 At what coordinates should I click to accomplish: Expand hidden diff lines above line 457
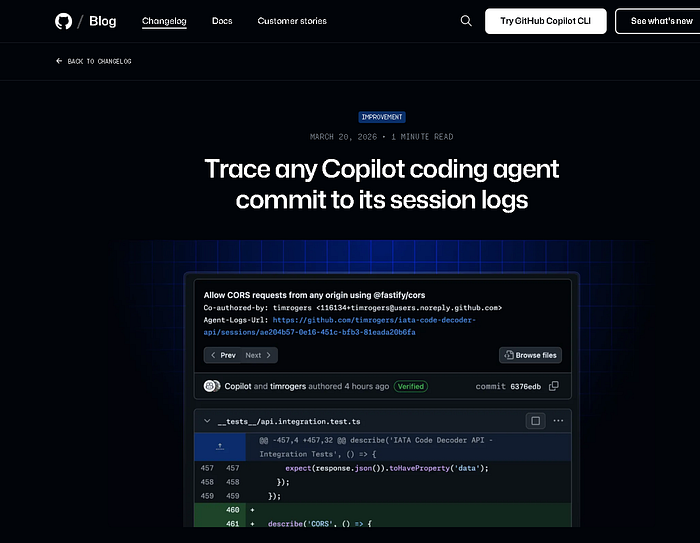point(220,447)
